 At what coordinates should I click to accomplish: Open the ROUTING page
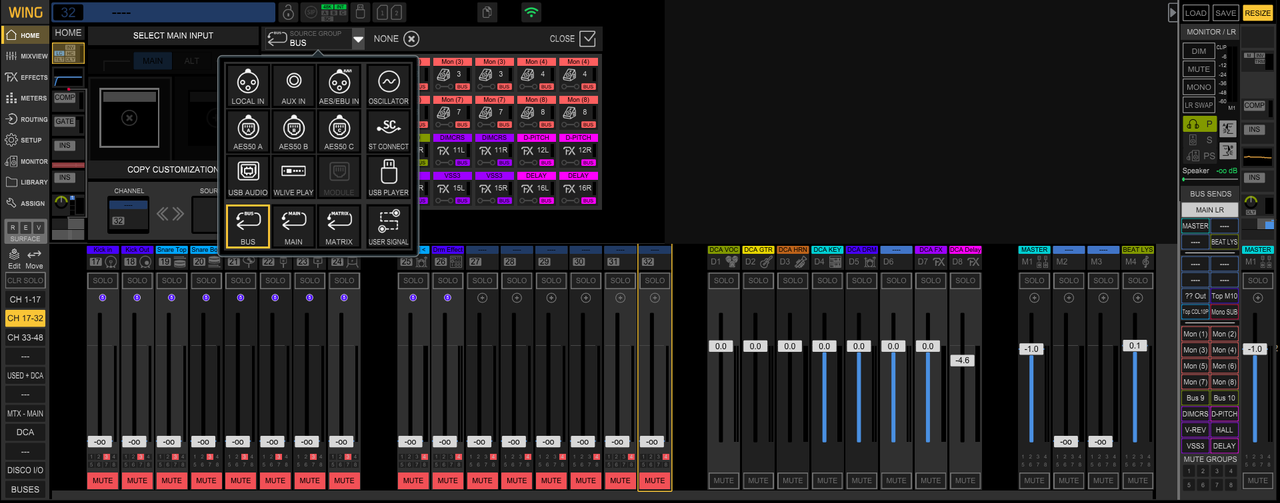point(24,119)
